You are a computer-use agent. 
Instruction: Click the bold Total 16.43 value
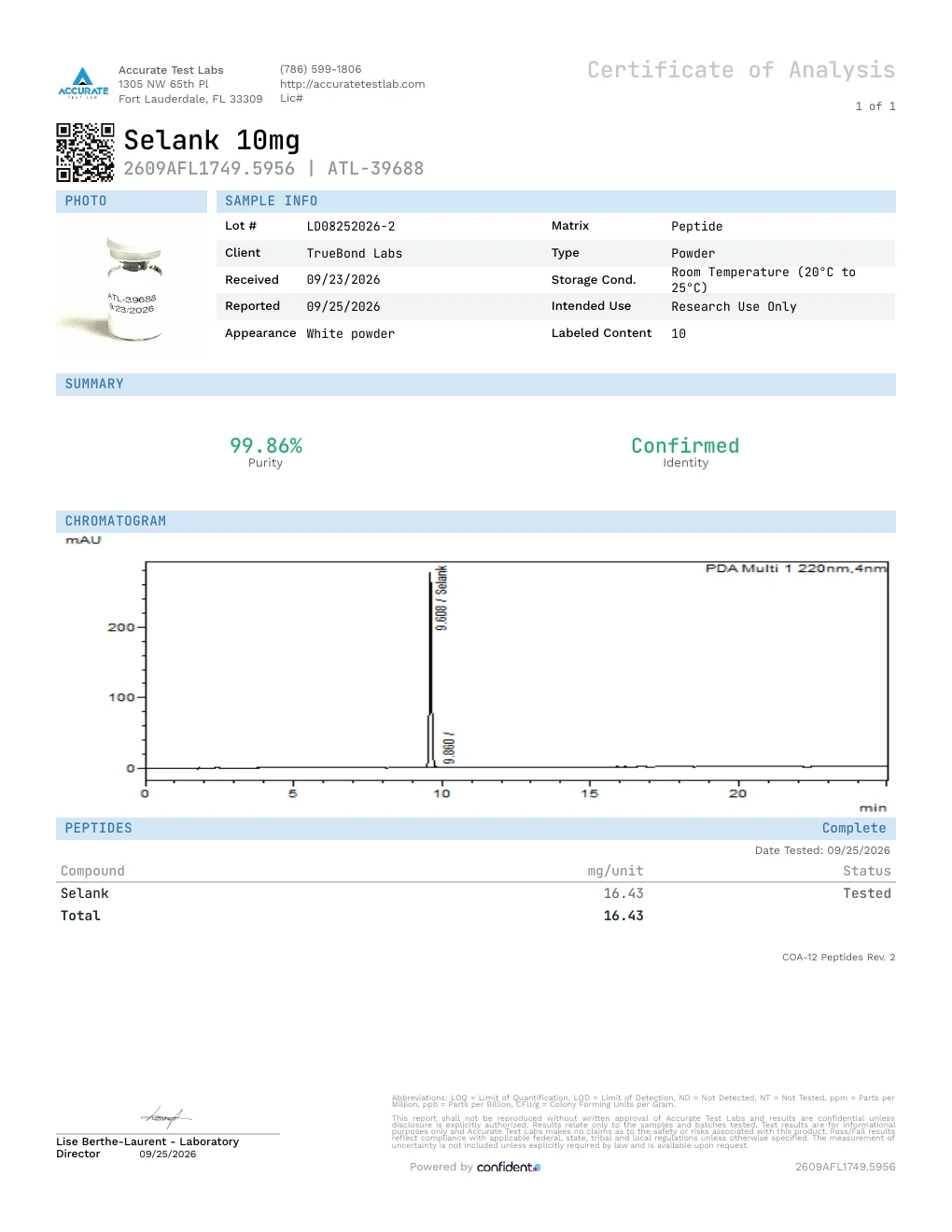point(623,917)
